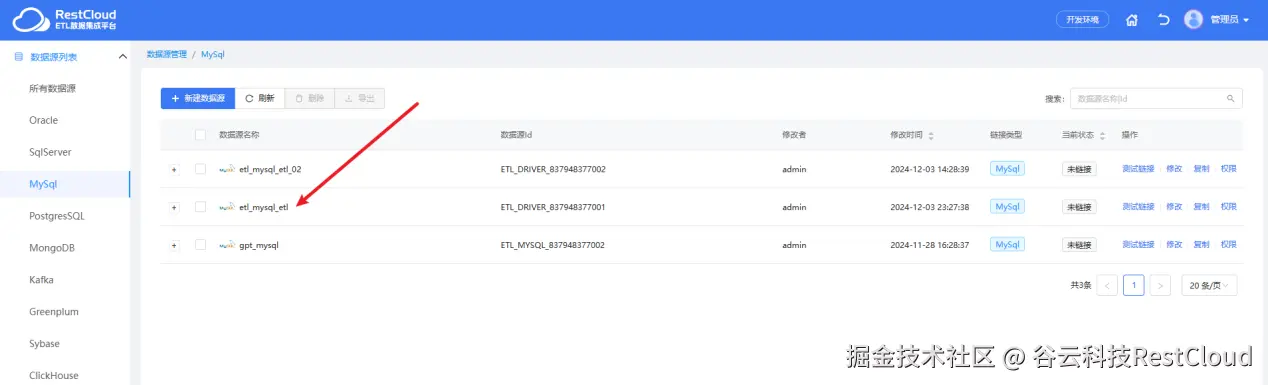
Task: Click the disabled Delete button
Action: [x=309, y=98]
